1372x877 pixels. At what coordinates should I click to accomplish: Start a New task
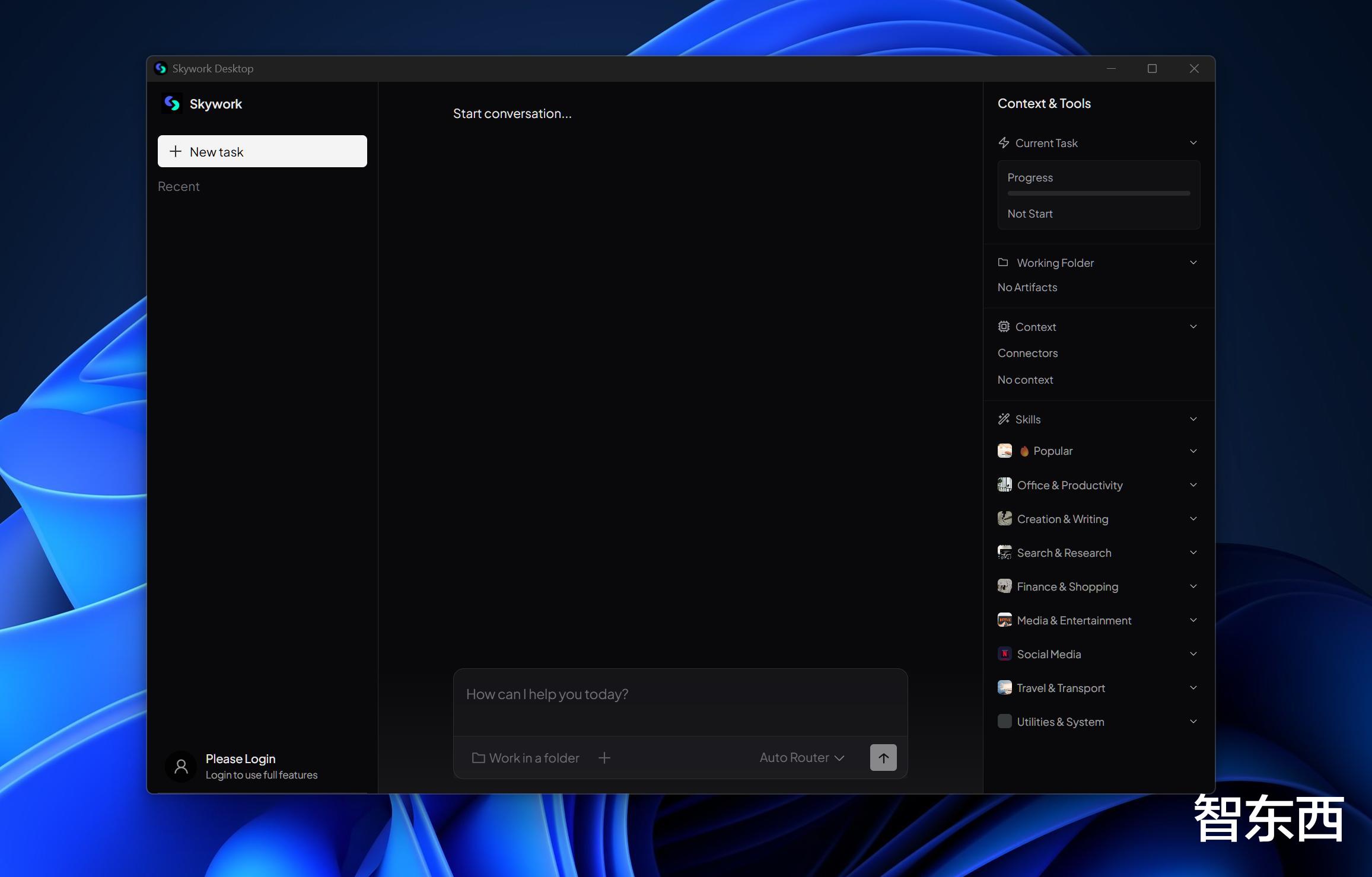pos(262,152)
